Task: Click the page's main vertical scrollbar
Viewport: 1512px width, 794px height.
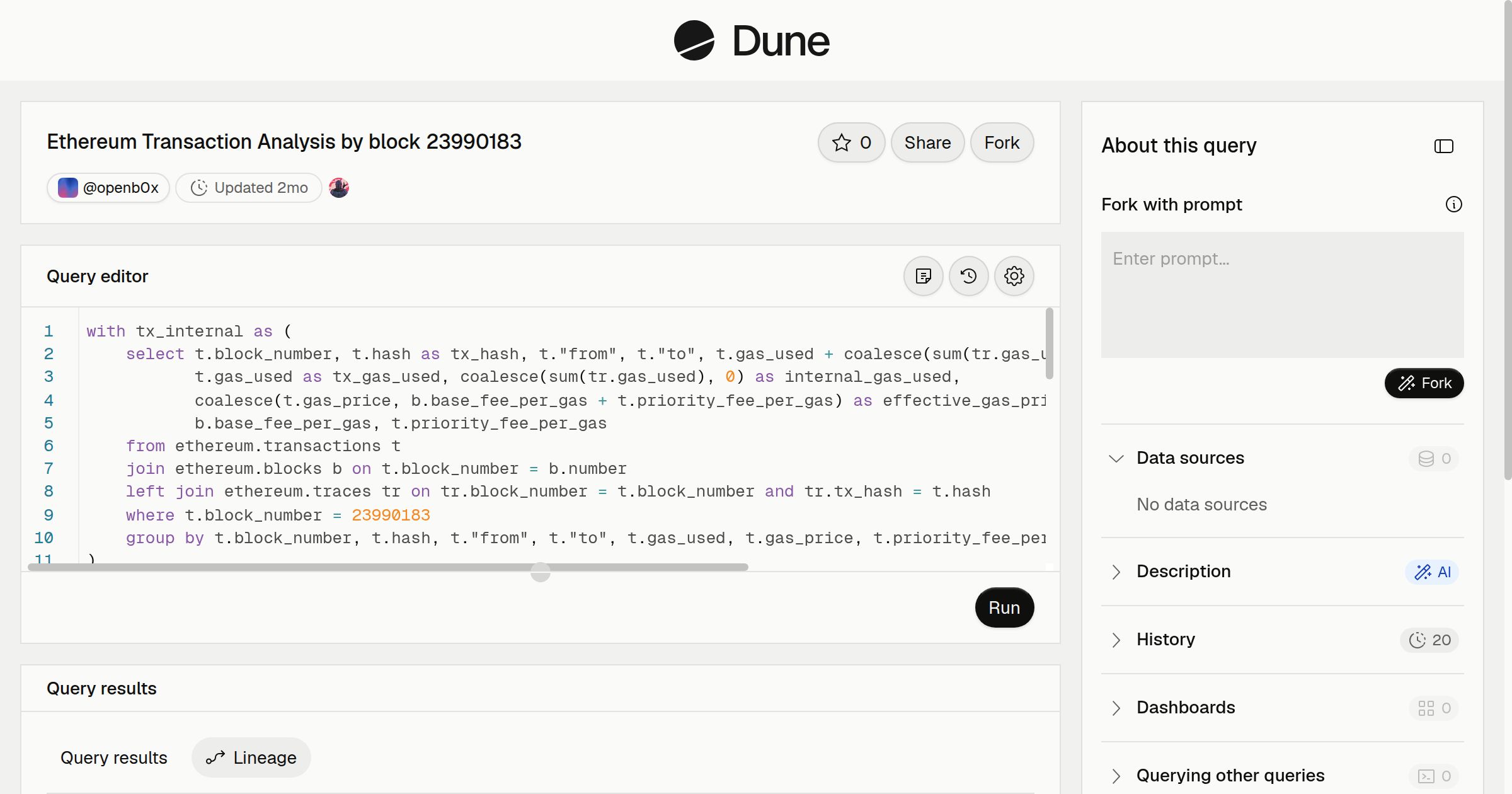Action: click(1507, 239)
